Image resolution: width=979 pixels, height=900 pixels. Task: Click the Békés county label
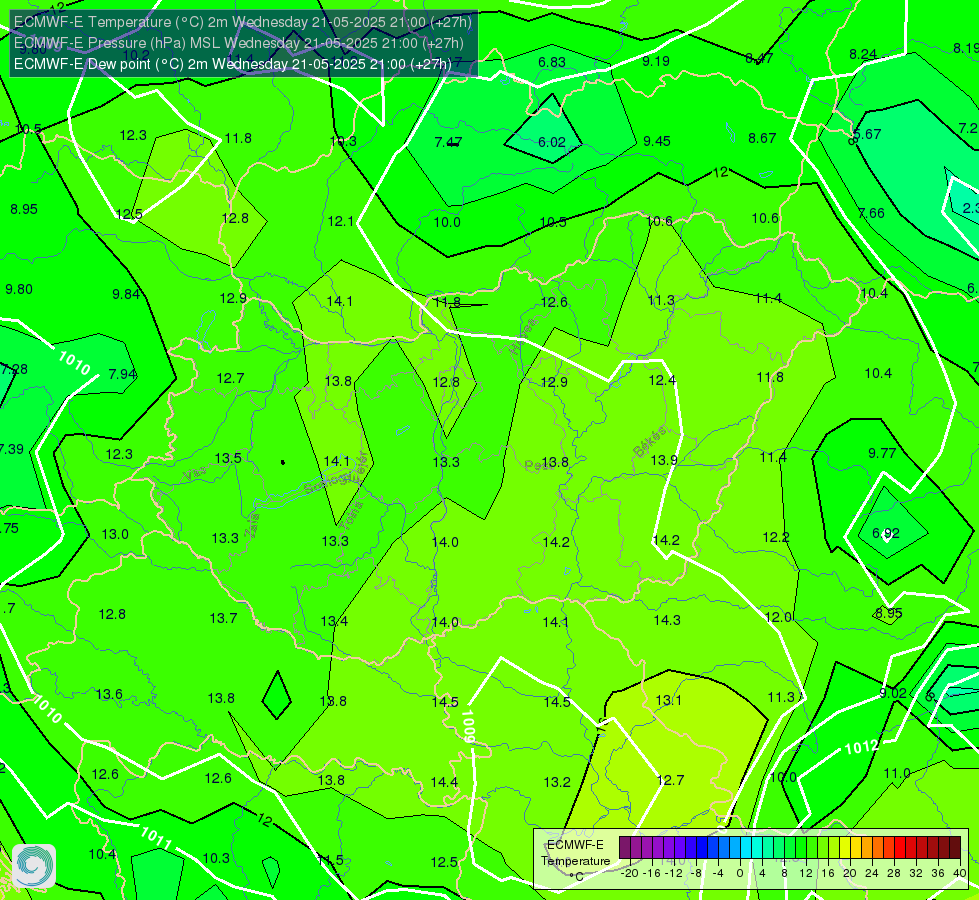coord(650,442)
